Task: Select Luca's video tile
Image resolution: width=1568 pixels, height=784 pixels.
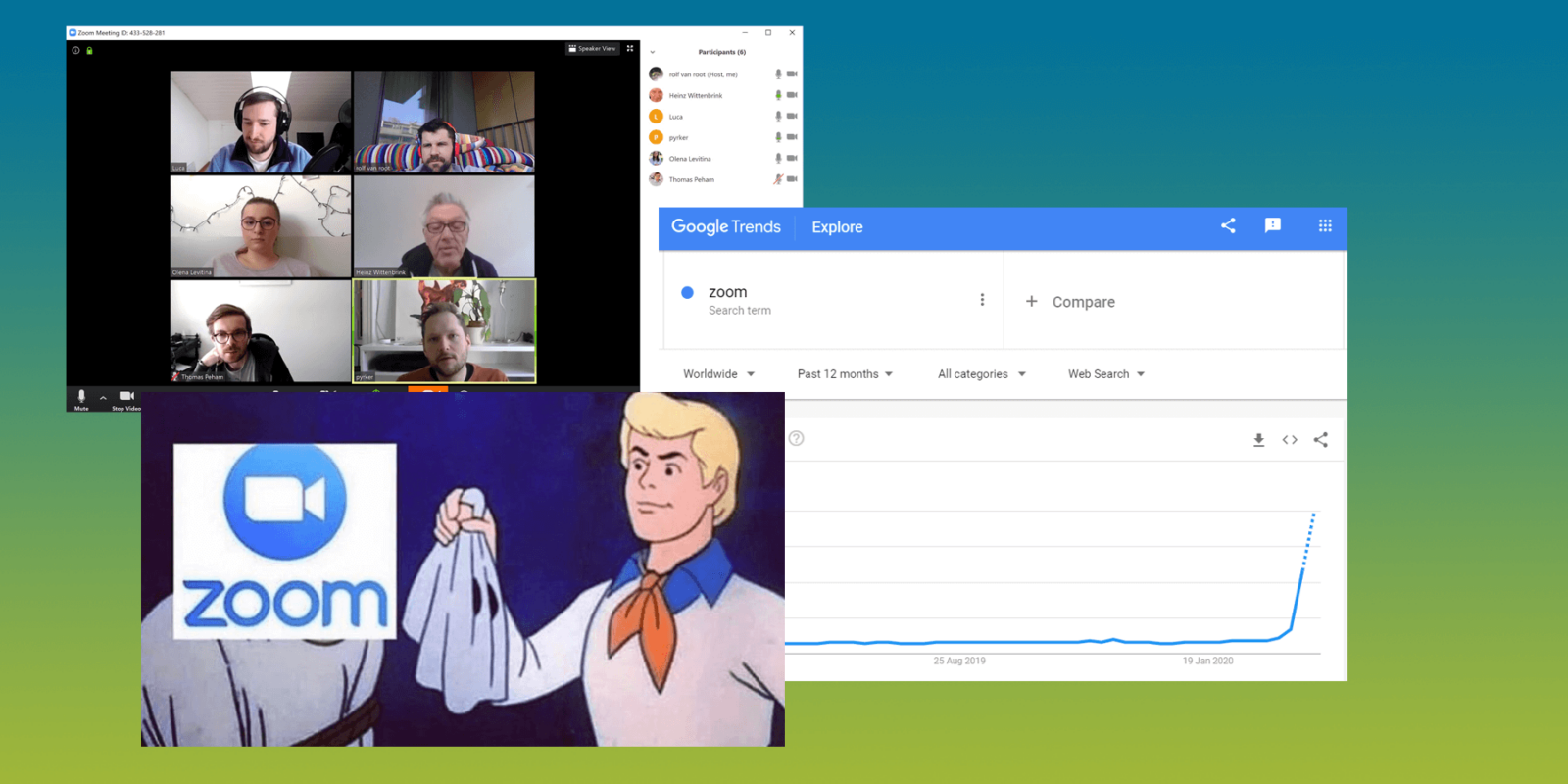Action: click(260, 122)
